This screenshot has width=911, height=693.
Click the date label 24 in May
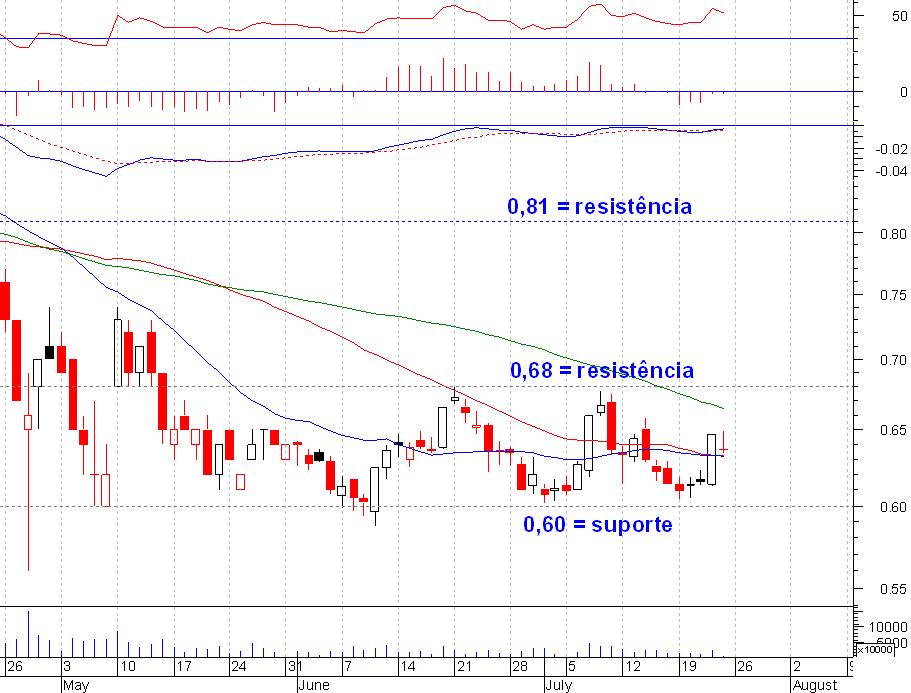[x=239, y=666]
